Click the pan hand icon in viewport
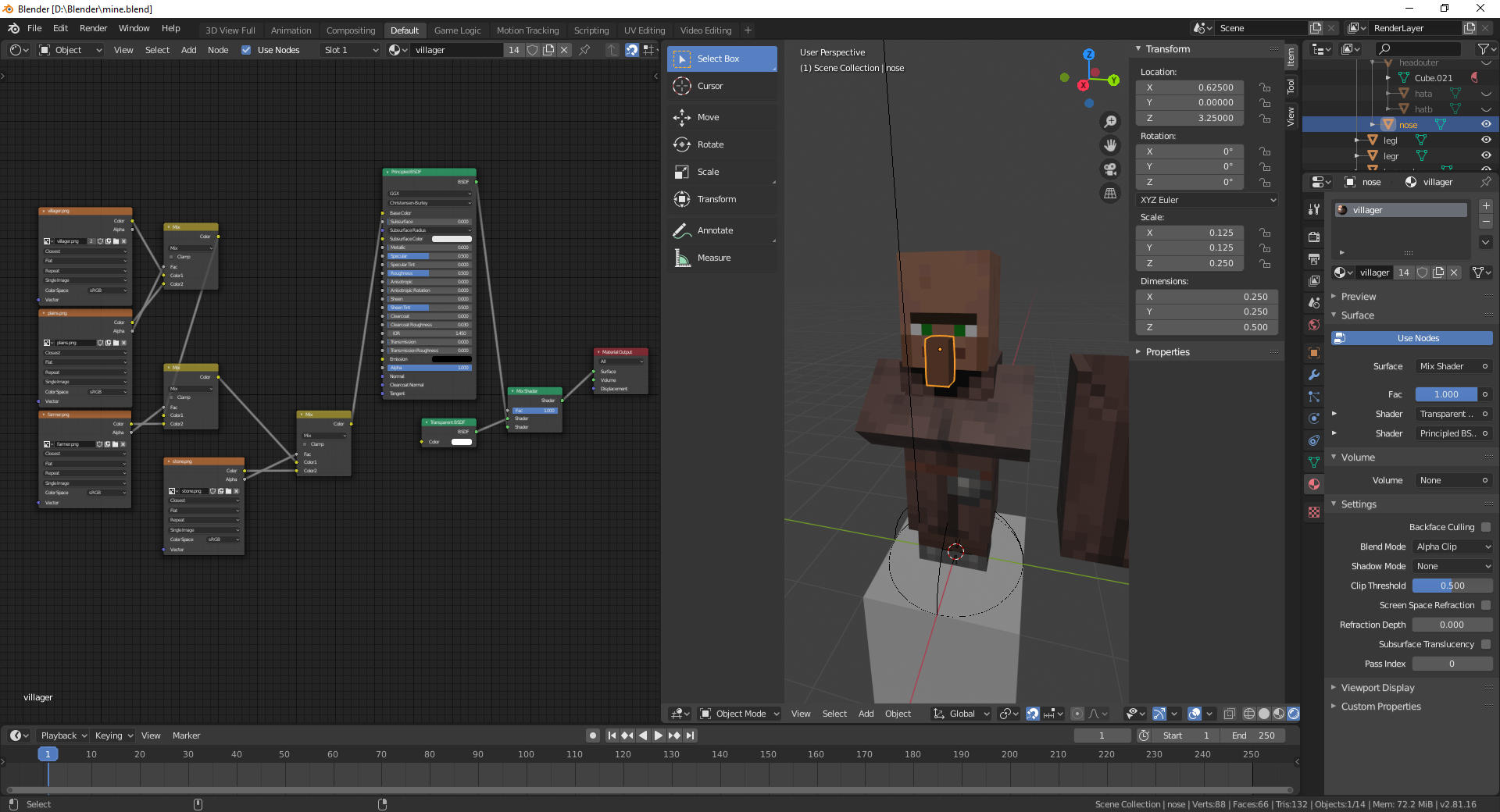Screen dimensions: 1500x812 click(x=1109, y=145)
